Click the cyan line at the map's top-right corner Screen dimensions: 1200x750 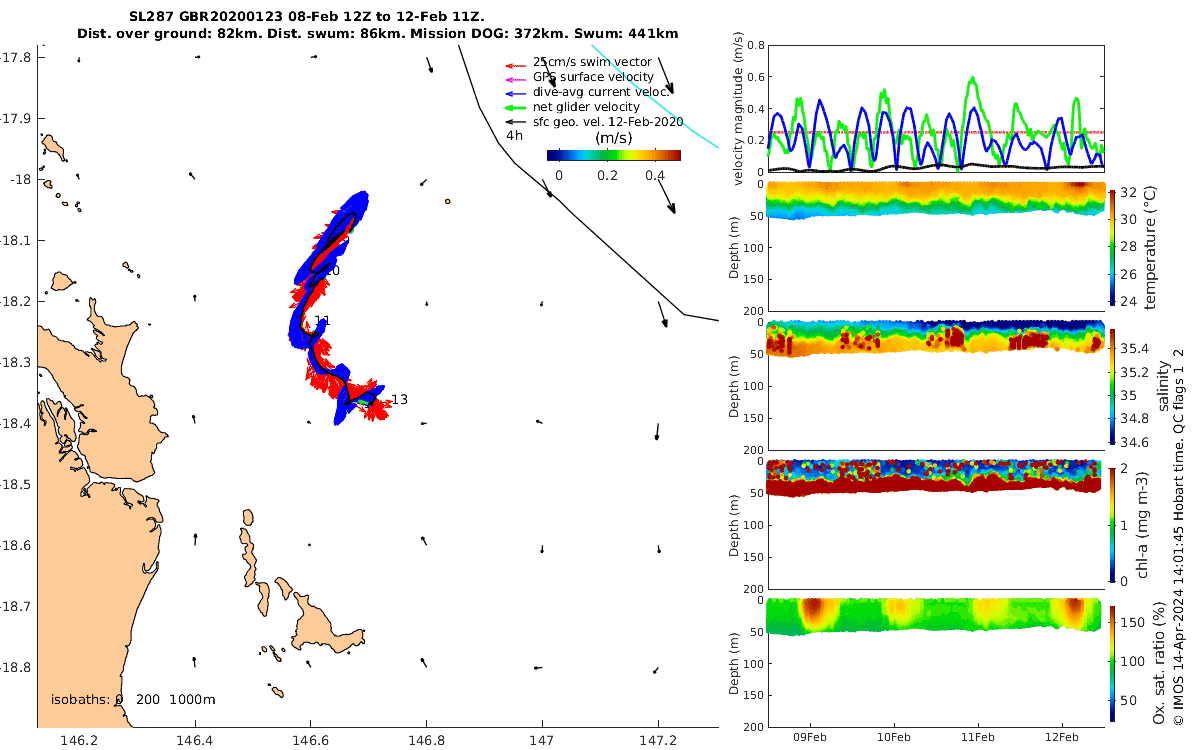tap(655, 96)
